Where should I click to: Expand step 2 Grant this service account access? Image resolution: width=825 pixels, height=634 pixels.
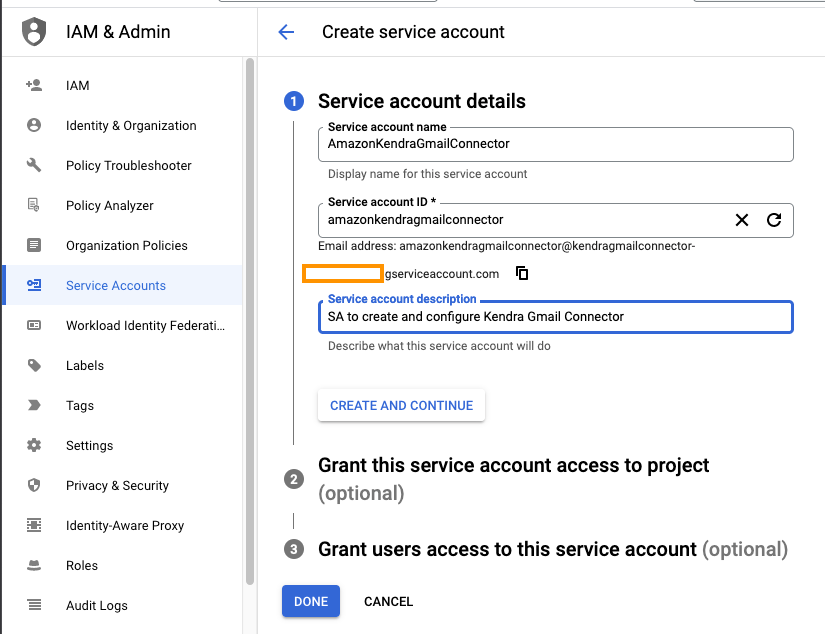513,479
